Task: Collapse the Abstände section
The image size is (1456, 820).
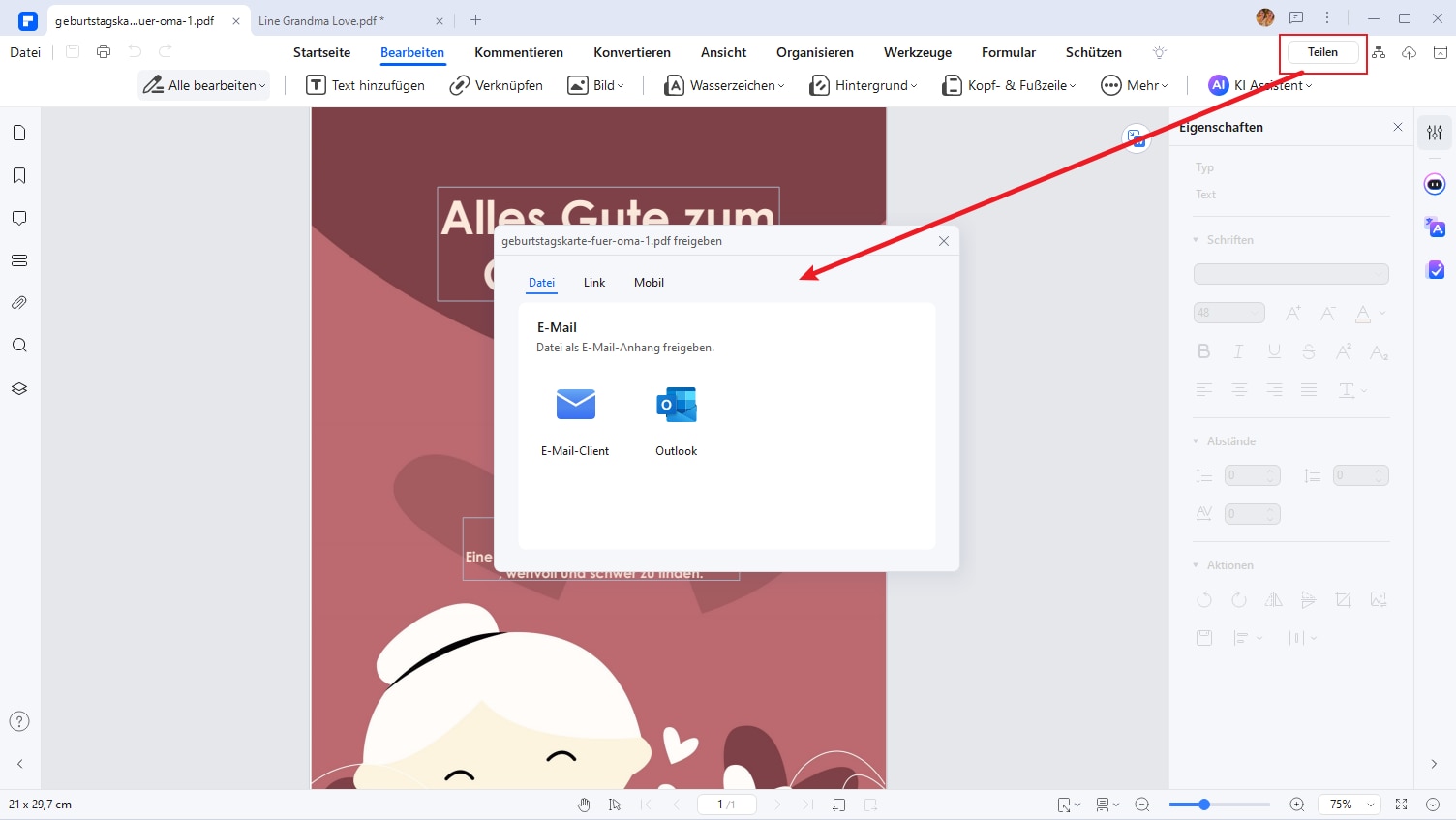Action: (1196, 441)
